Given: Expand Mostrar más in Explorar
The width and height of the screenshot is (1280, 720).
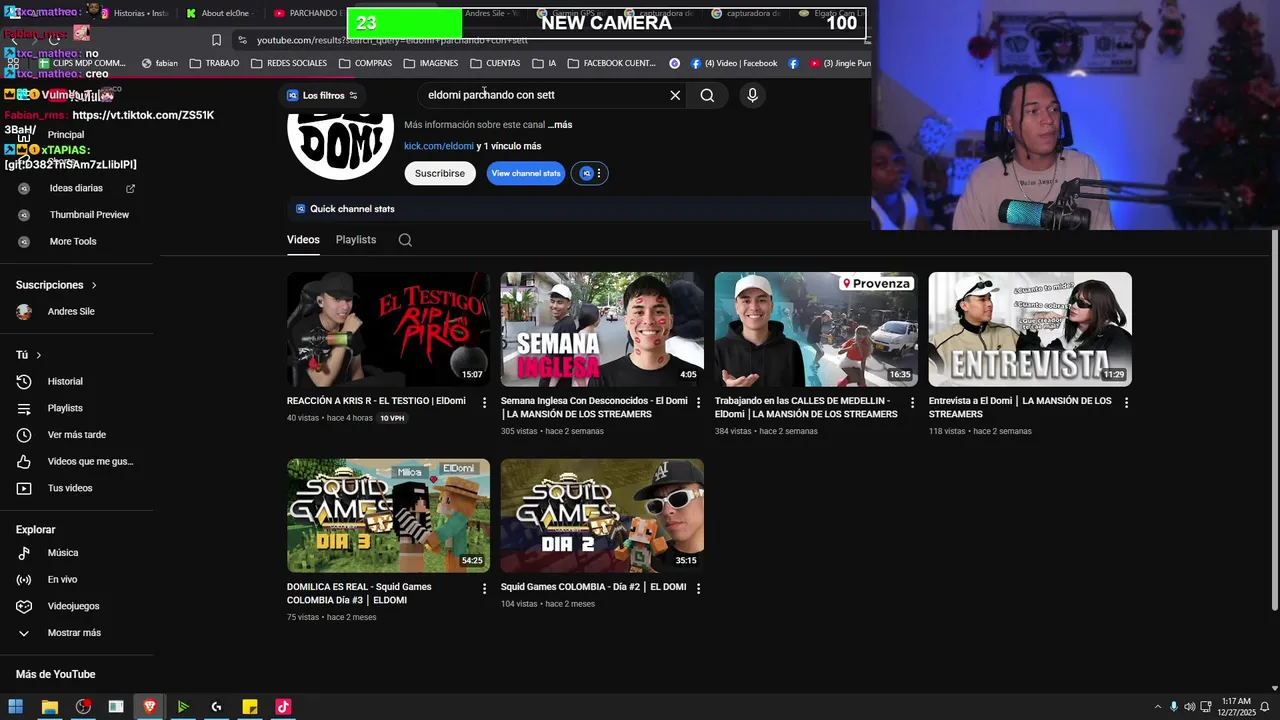Looking at the screenshot, I should click(76, 633).
